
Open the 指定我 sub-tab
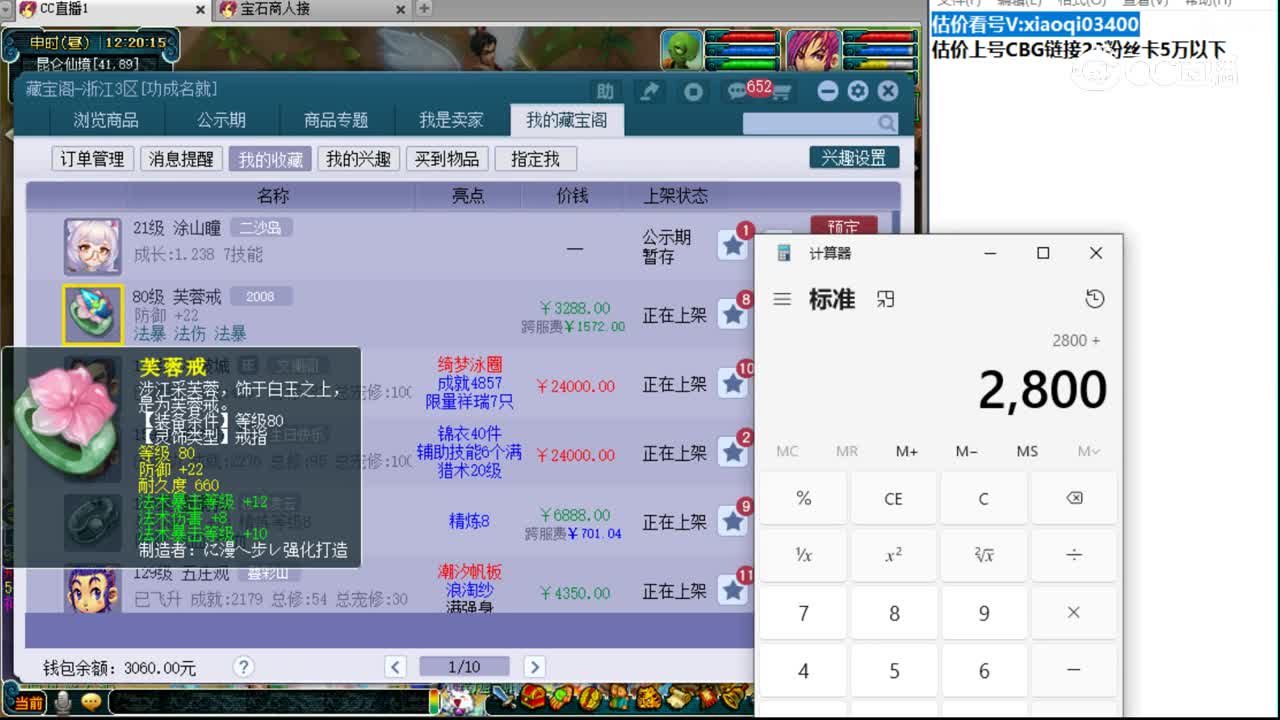536,159
